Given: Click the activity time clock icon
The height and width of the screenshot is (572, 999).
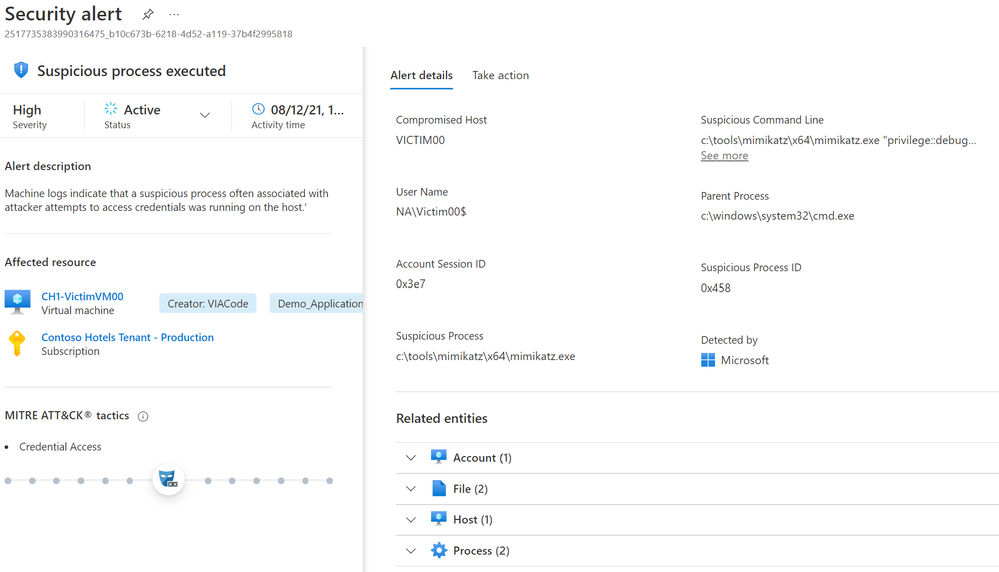Looking at the screenshot, I should point(258,109).
